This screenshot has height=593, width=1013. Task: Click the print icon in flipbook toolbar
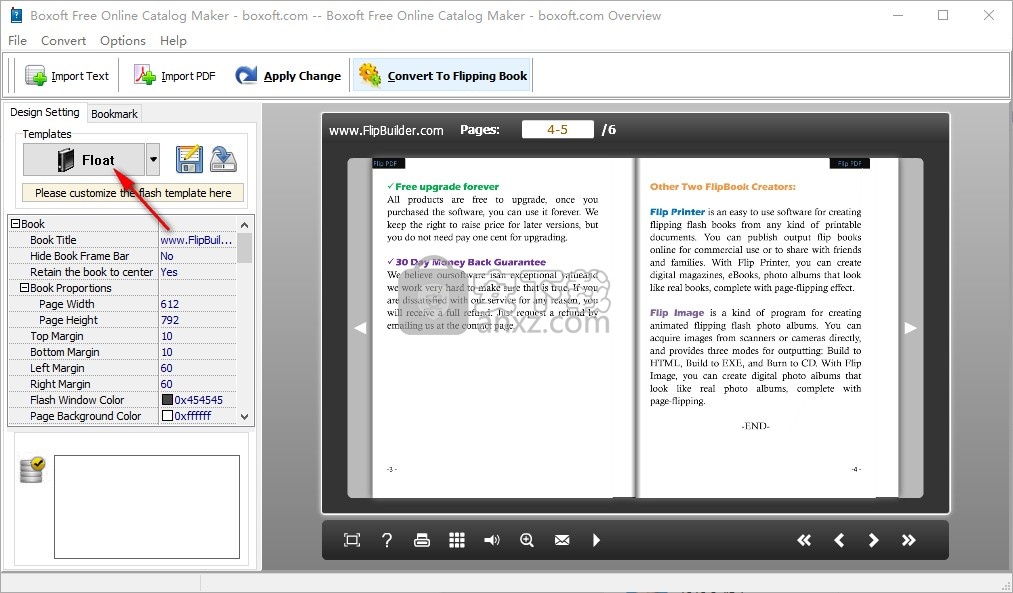click(x=422, y=540)
